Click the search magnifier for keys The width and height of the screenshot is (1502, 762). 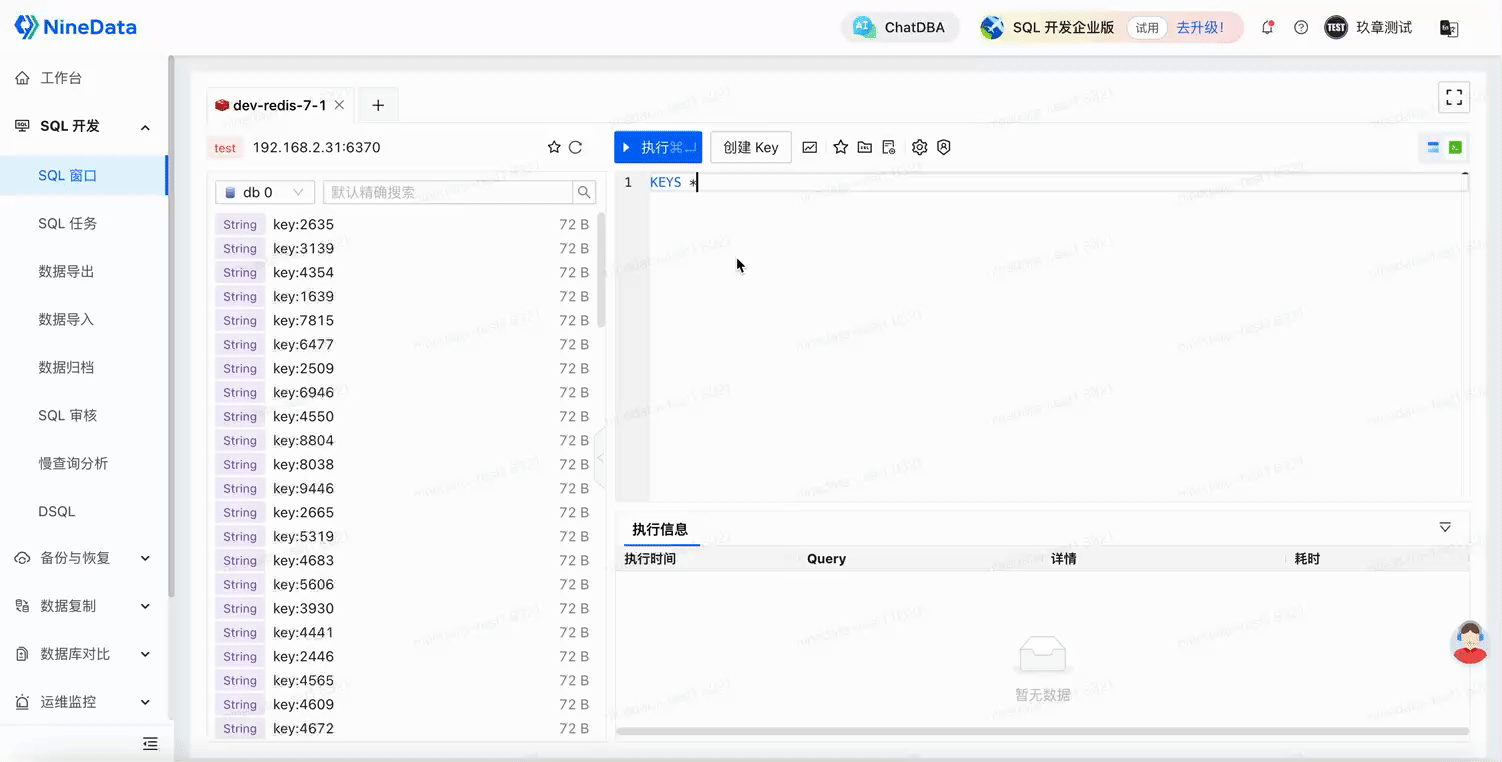click(584, 192)
